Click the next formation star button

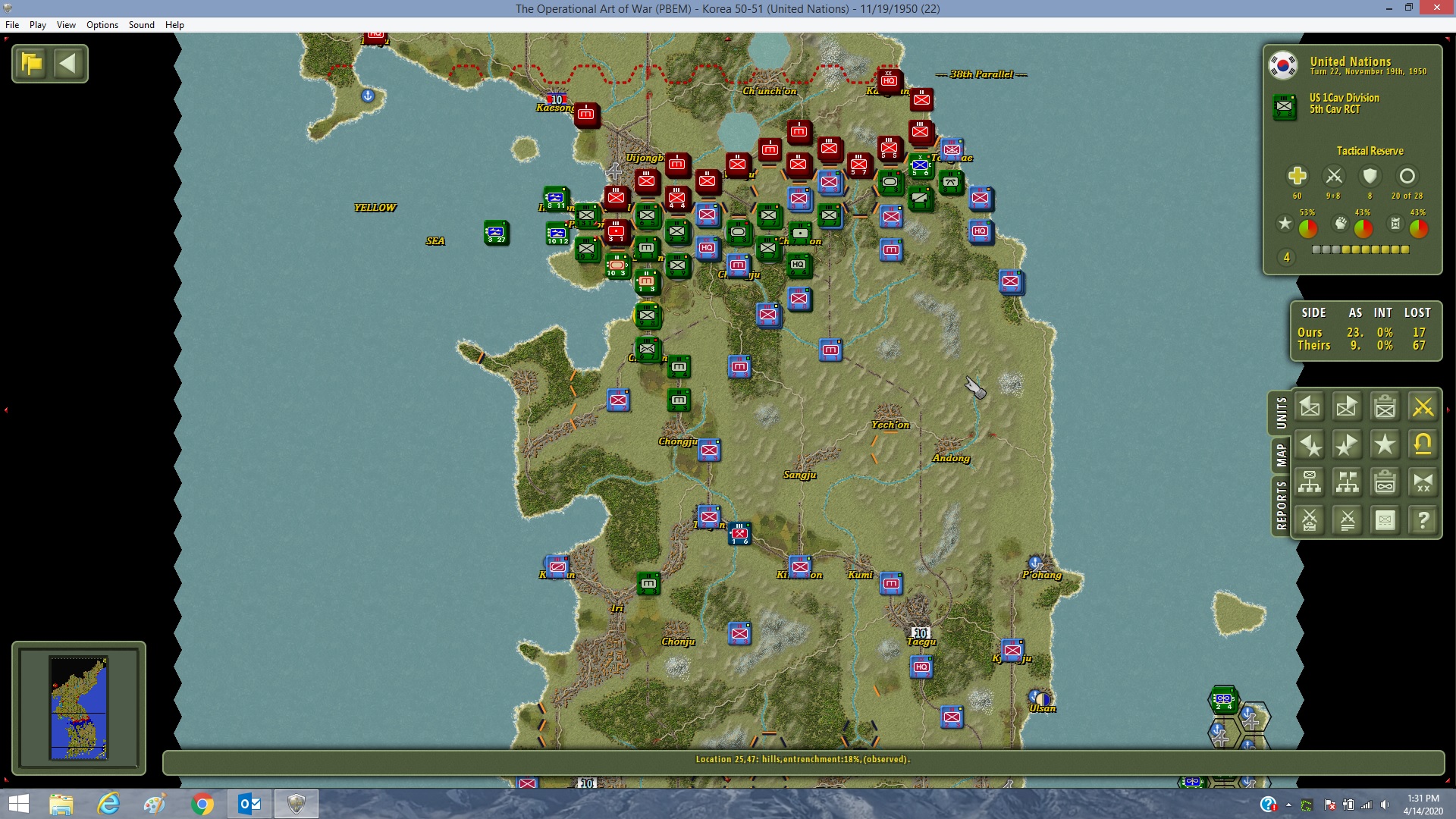(1347, 444)
